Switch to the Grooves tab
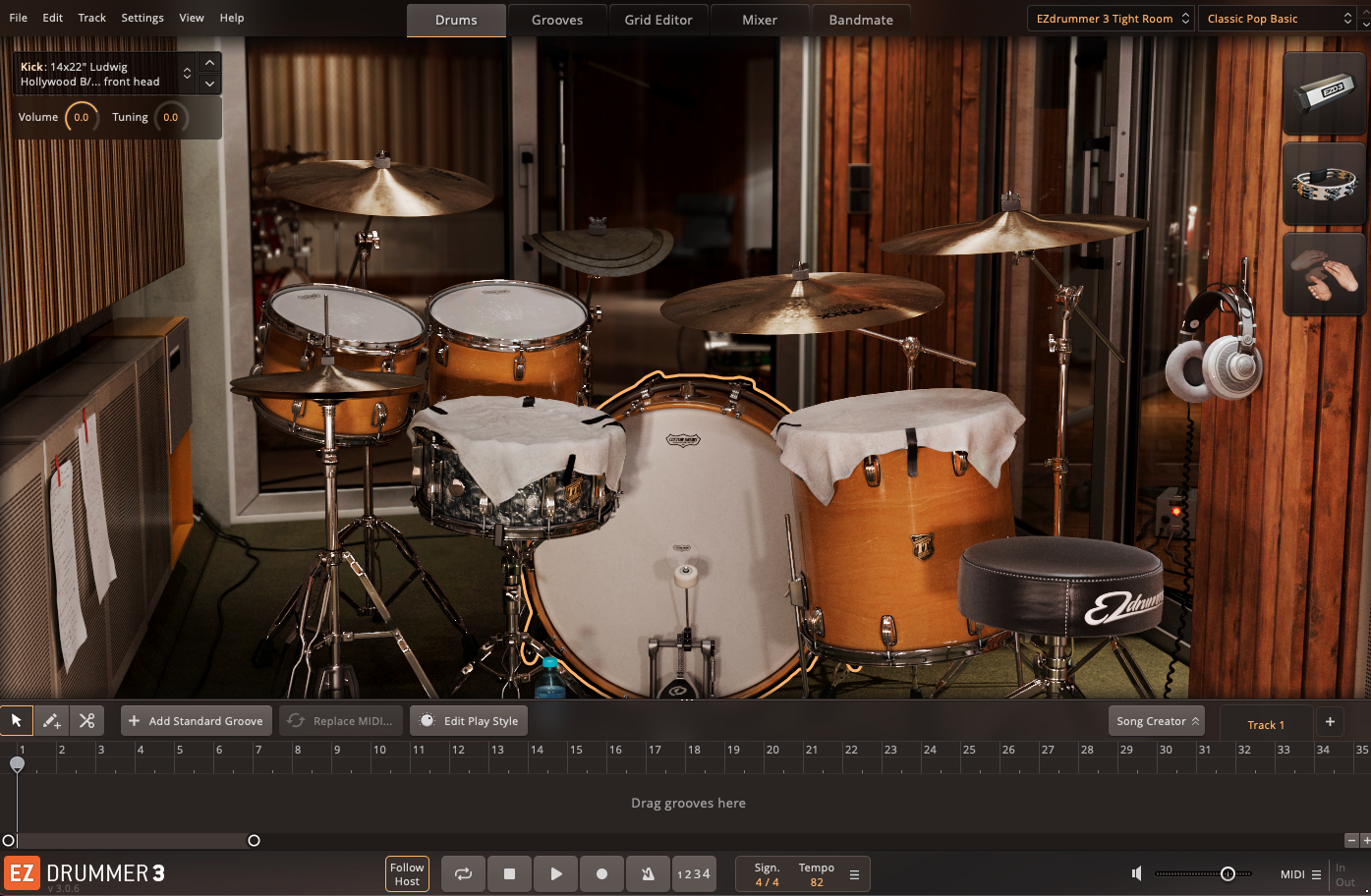Screen dimensions: 1371x896 click(x=557, y=20)
